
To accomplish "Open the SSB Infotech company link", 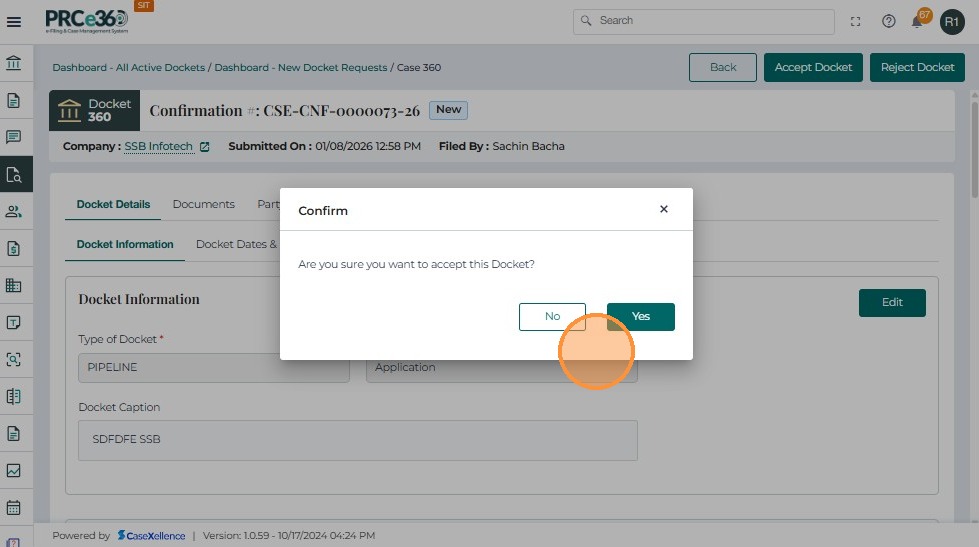I will click(x=158, y=146).
